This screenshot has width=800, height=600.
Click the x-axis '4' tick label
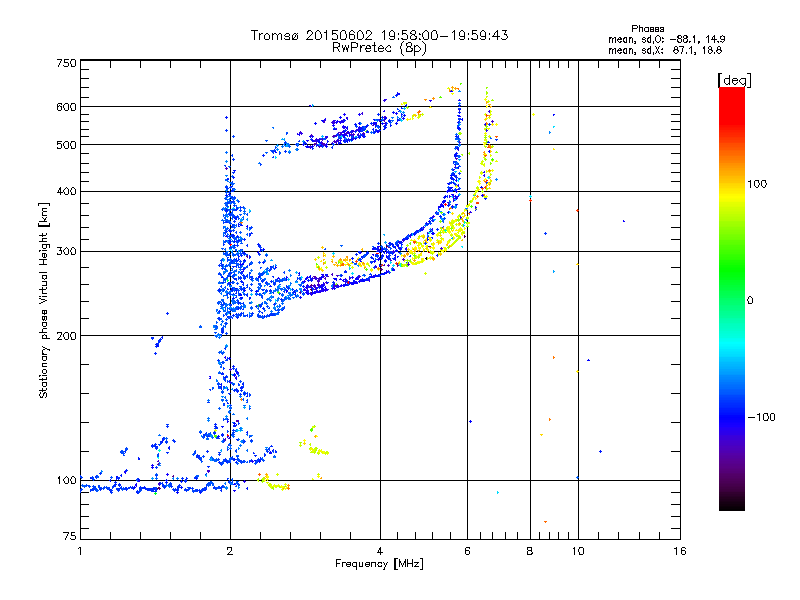(380, 551)
